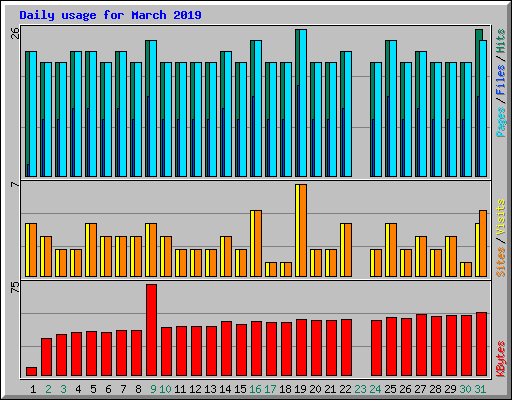Click day label 26 on the x-axis
Image resolution: width=512 pixels, height=400 pixels.
coord(405,389)
